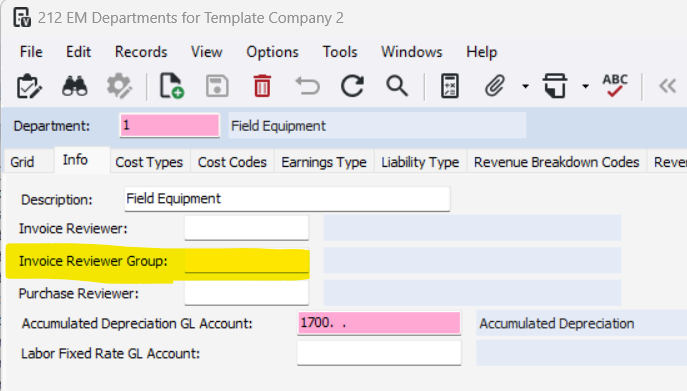Open the calculator icon in toolbar
Image resolution: width=687 pixels, height=391 pixels.
[x=450, y=86]
